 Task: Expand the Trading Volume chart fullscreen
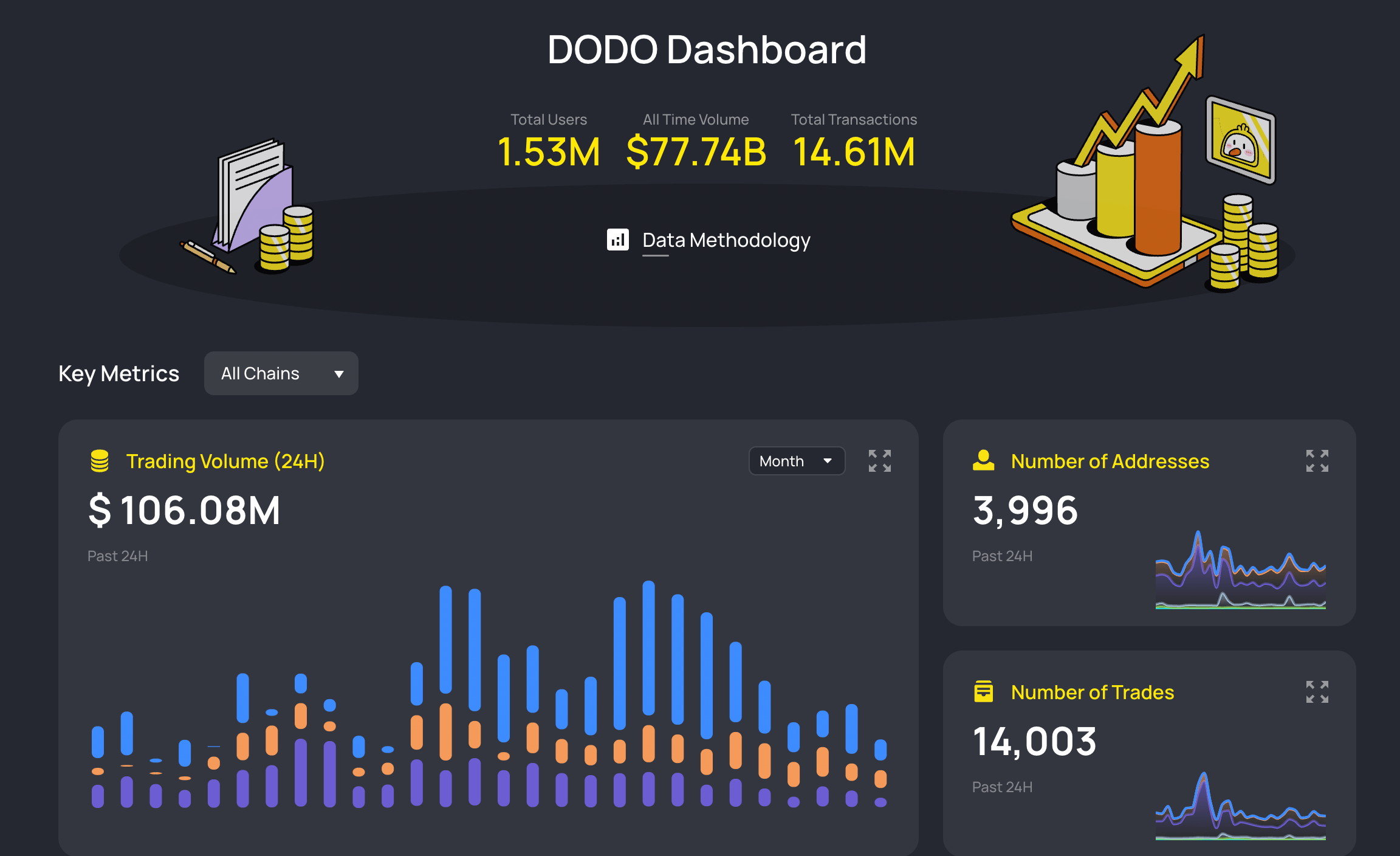pos(879,461)
